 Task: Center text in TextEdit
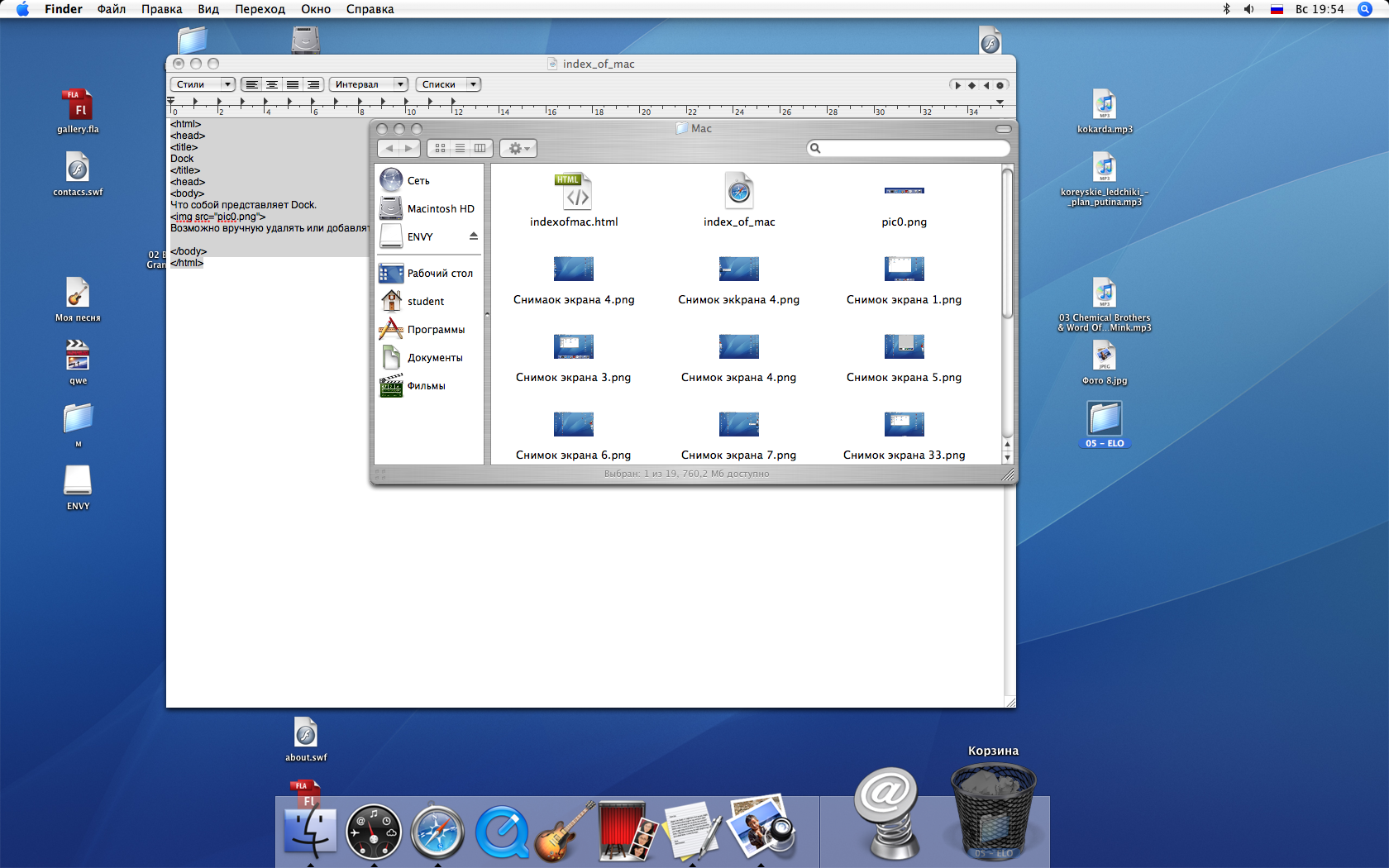pyautogui.click(x=272, y=84)
